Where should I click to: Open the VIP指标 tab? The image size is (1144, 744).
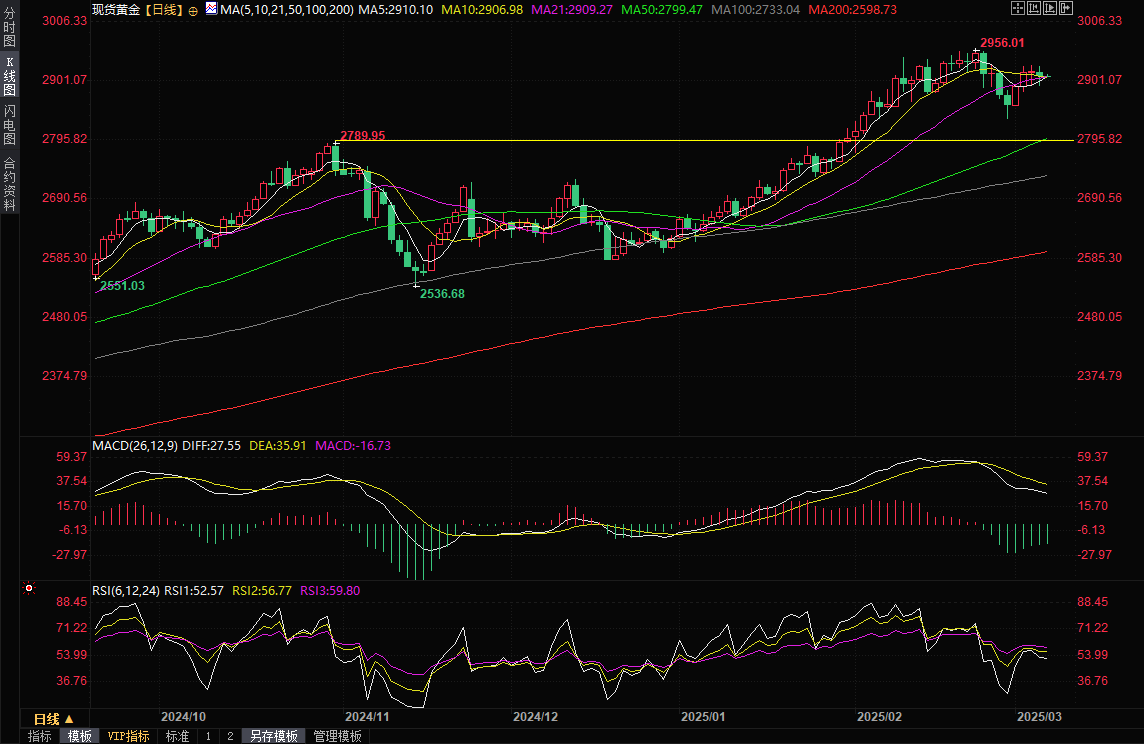tap(129, 736)
